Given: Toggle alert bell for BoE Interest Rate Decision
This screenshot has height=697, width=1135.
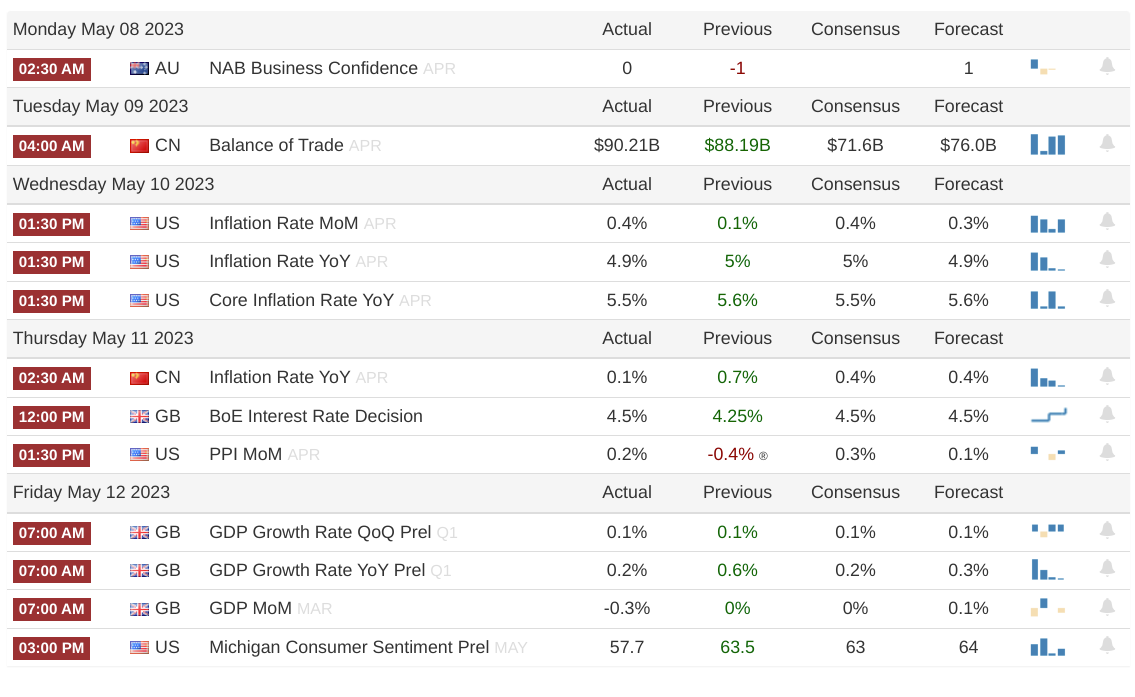Looking at the screenshot, I should pyautogui.click(x=1107, y=415).
